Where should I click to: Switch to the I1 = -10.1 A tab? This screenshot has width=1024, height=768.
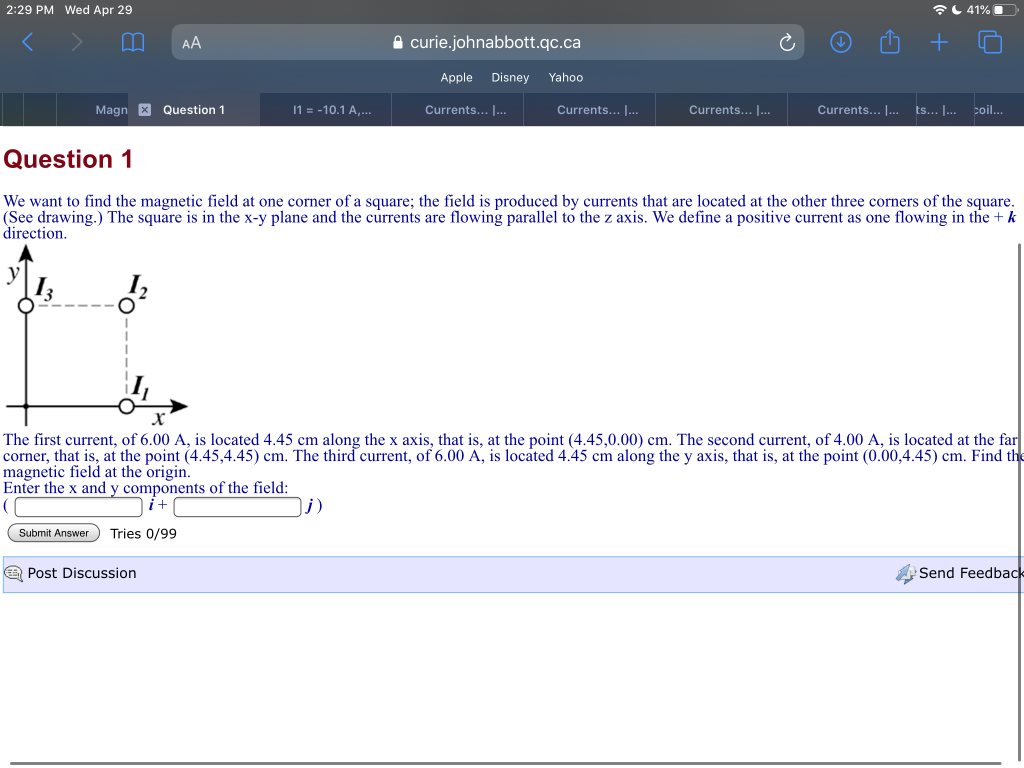327,110
